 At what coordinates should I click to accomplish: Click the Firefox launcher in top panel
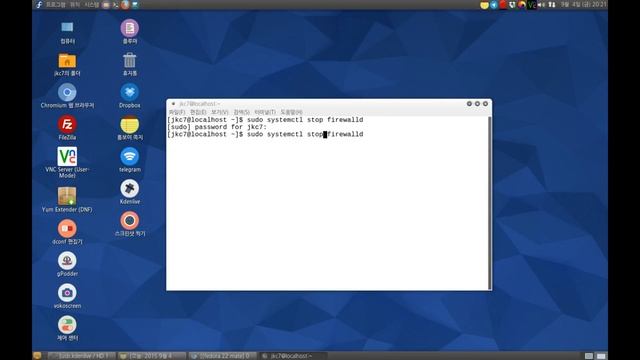[x=125, y=4]
